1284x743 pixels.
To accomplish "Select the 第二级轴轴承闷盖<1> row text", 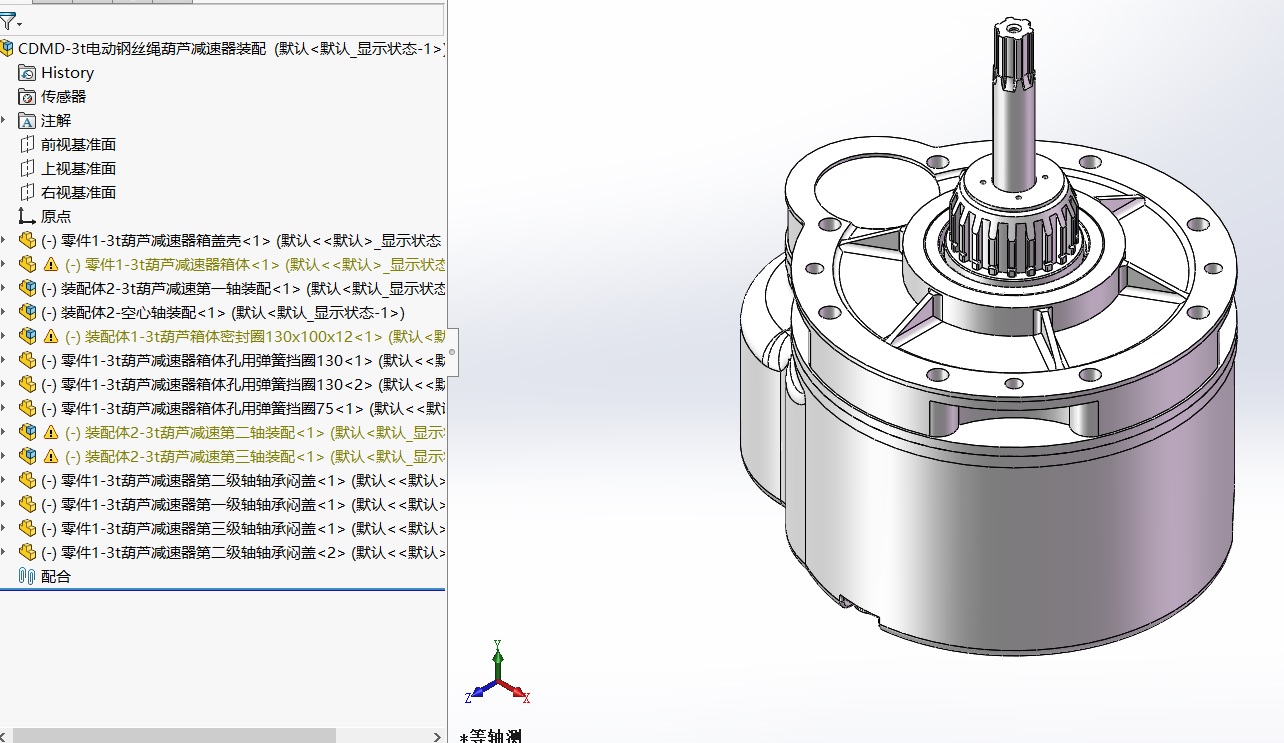I will [243, 480].
